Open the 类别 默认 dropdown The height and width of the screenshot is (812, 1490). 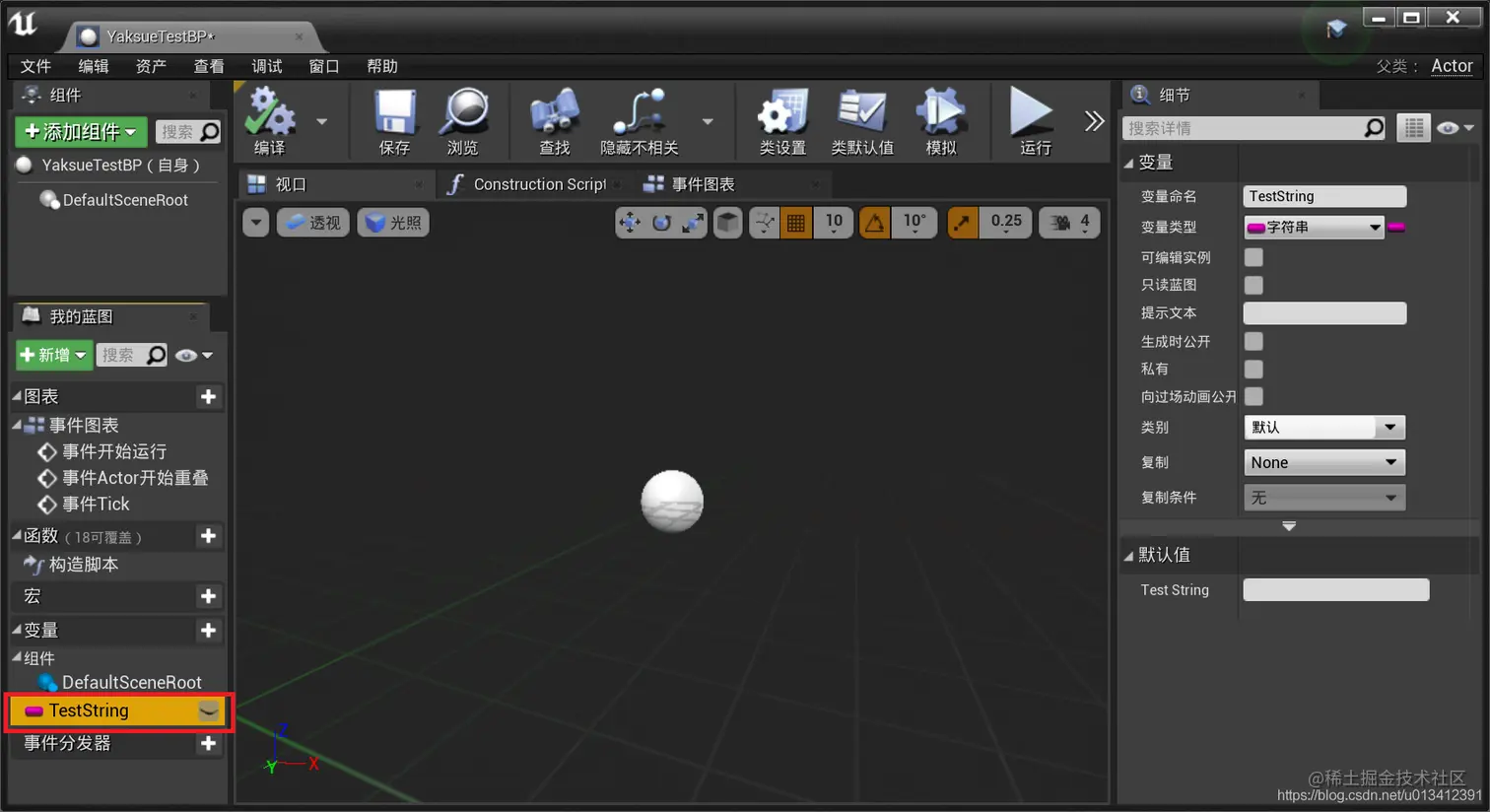pos(1324,427)
